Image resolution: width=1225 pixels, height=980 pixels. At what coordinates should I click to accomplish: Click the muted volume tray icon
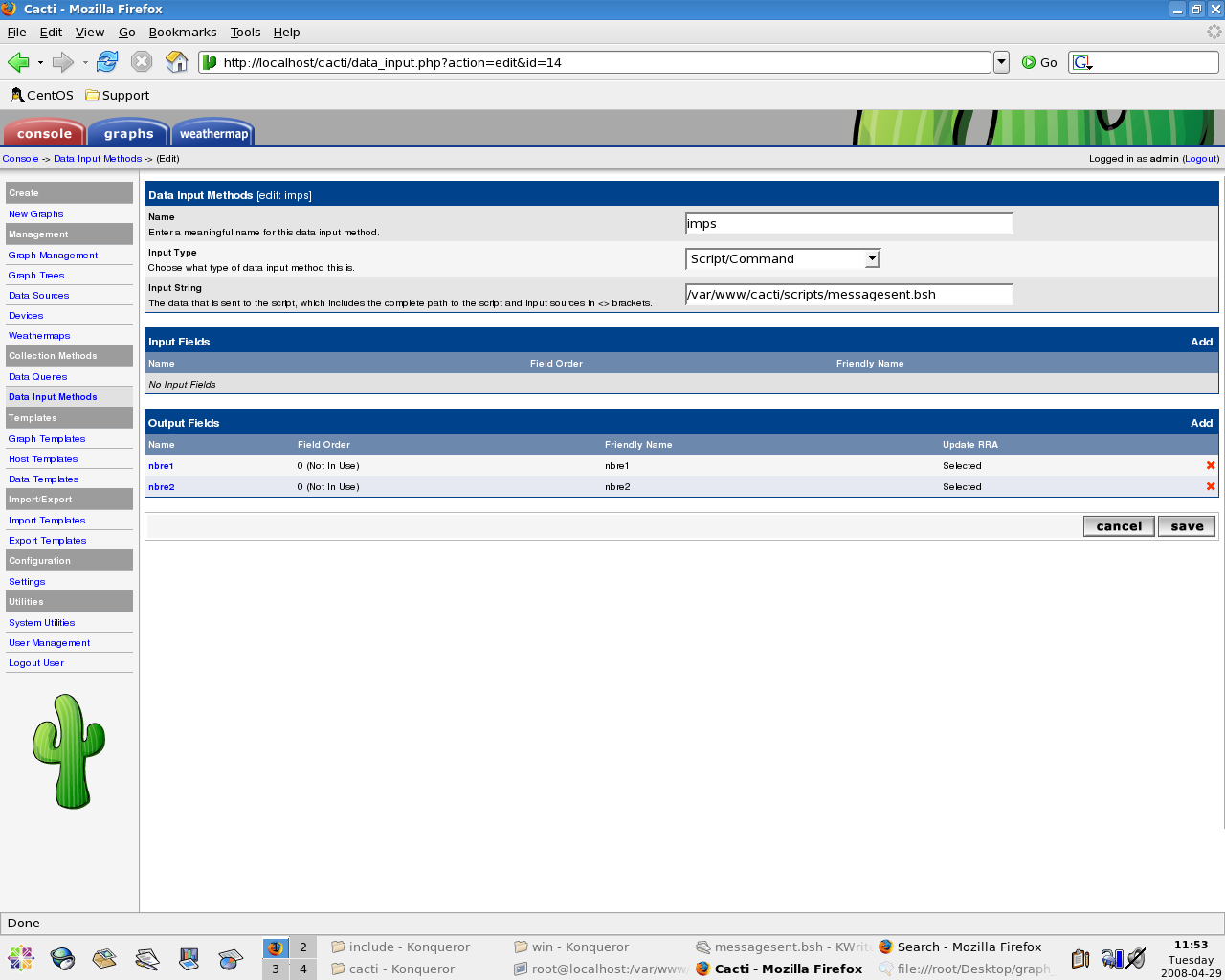1136,958
